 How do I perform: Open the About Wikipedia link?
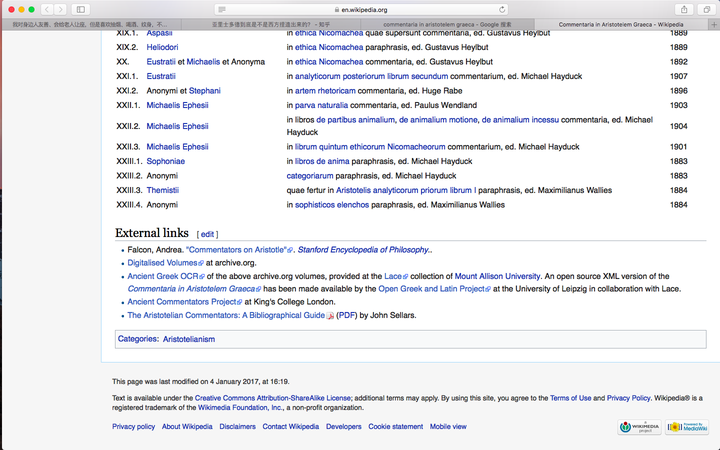[x=187, y=427]
